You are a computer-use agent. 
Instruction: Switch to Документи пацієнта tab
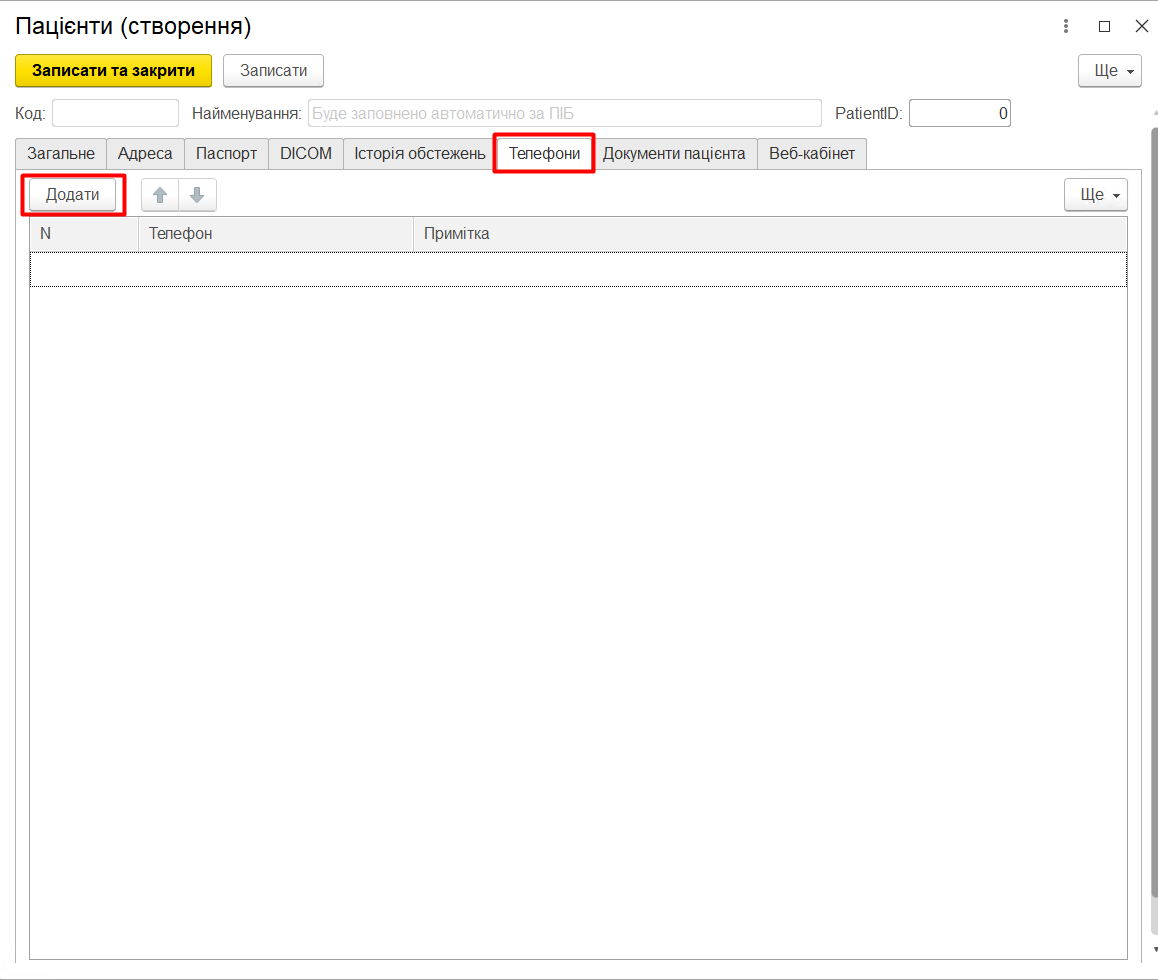click(673, 154)
